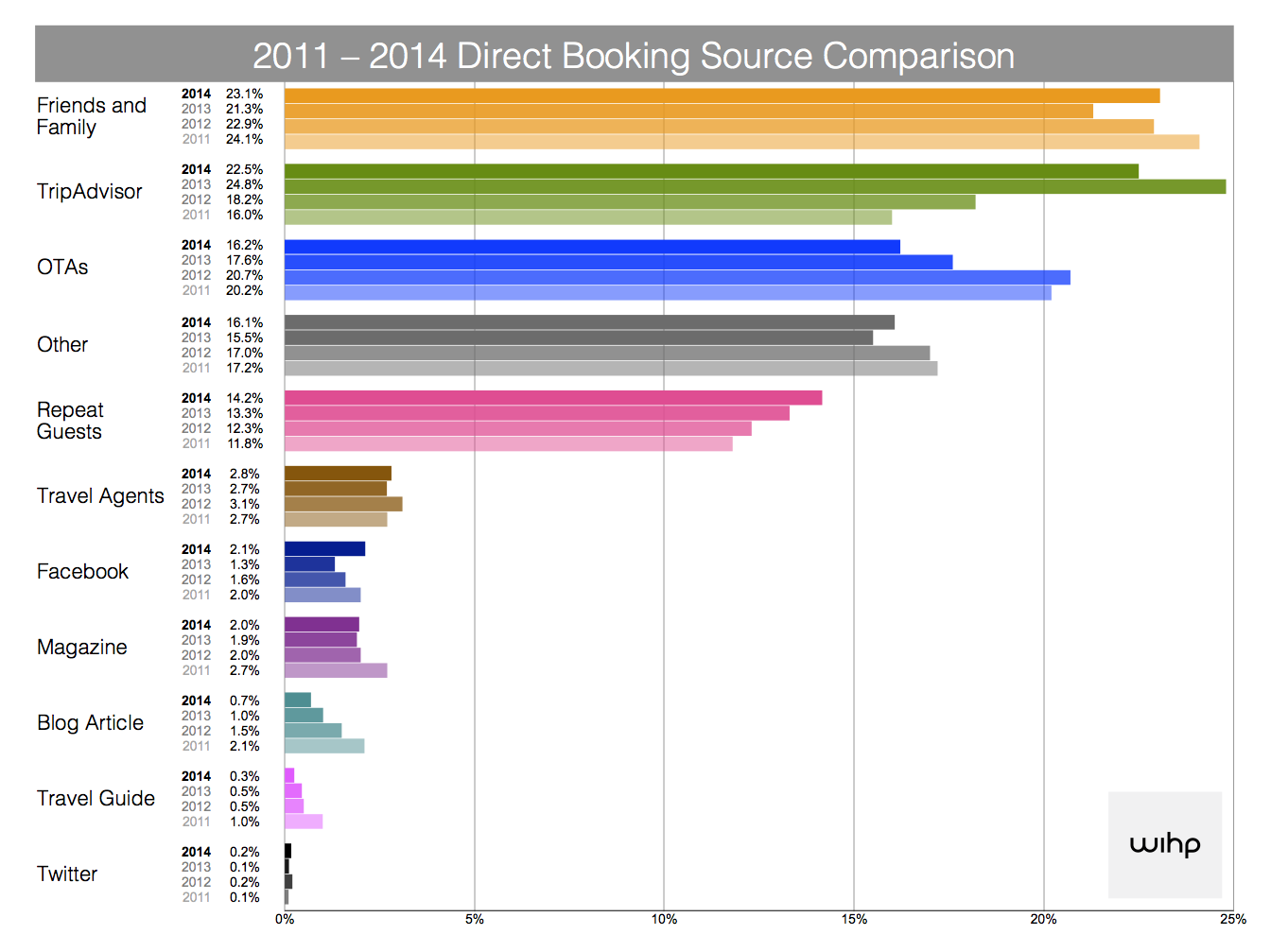Click the 20% x-axis tick label
Screen dimensions: 1271x952
pyautogui.click(x=1044, y=919)
